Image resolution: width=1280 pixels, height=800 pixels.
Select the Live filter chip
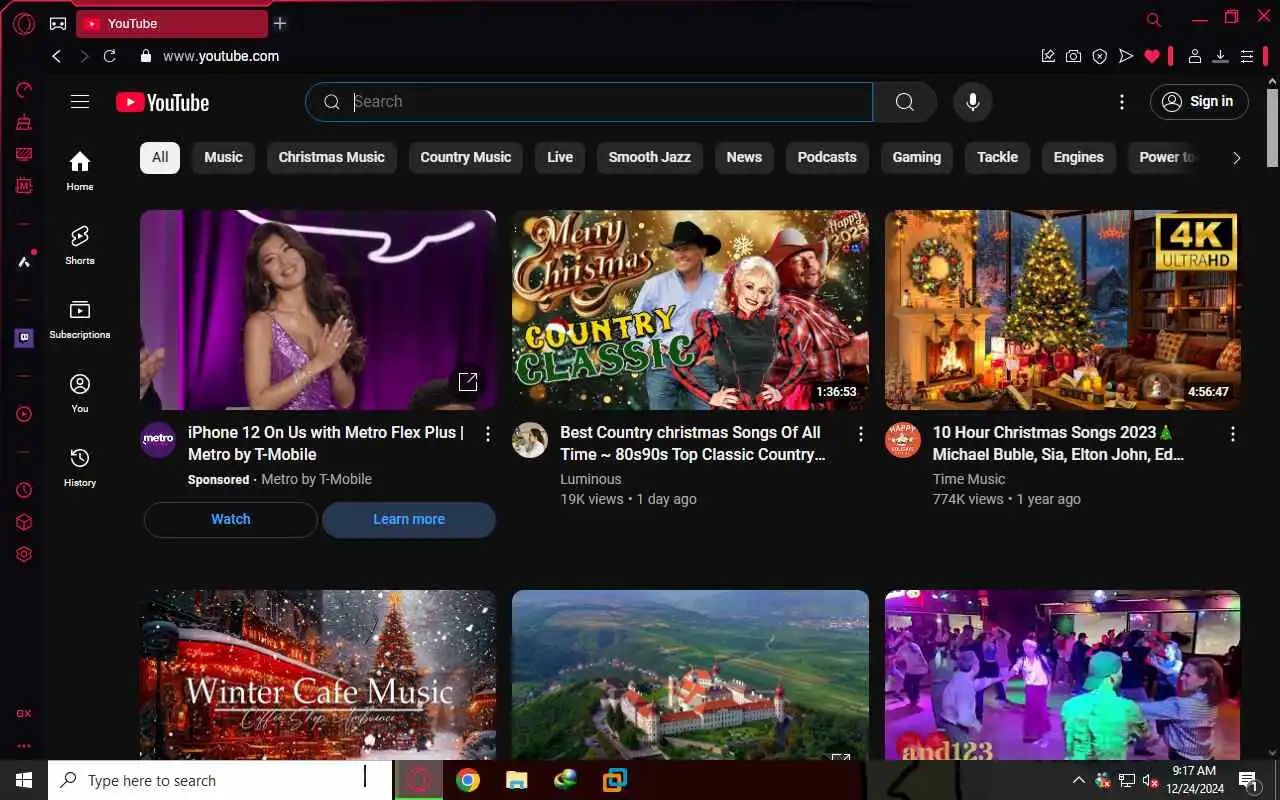[x=560, y=157]
